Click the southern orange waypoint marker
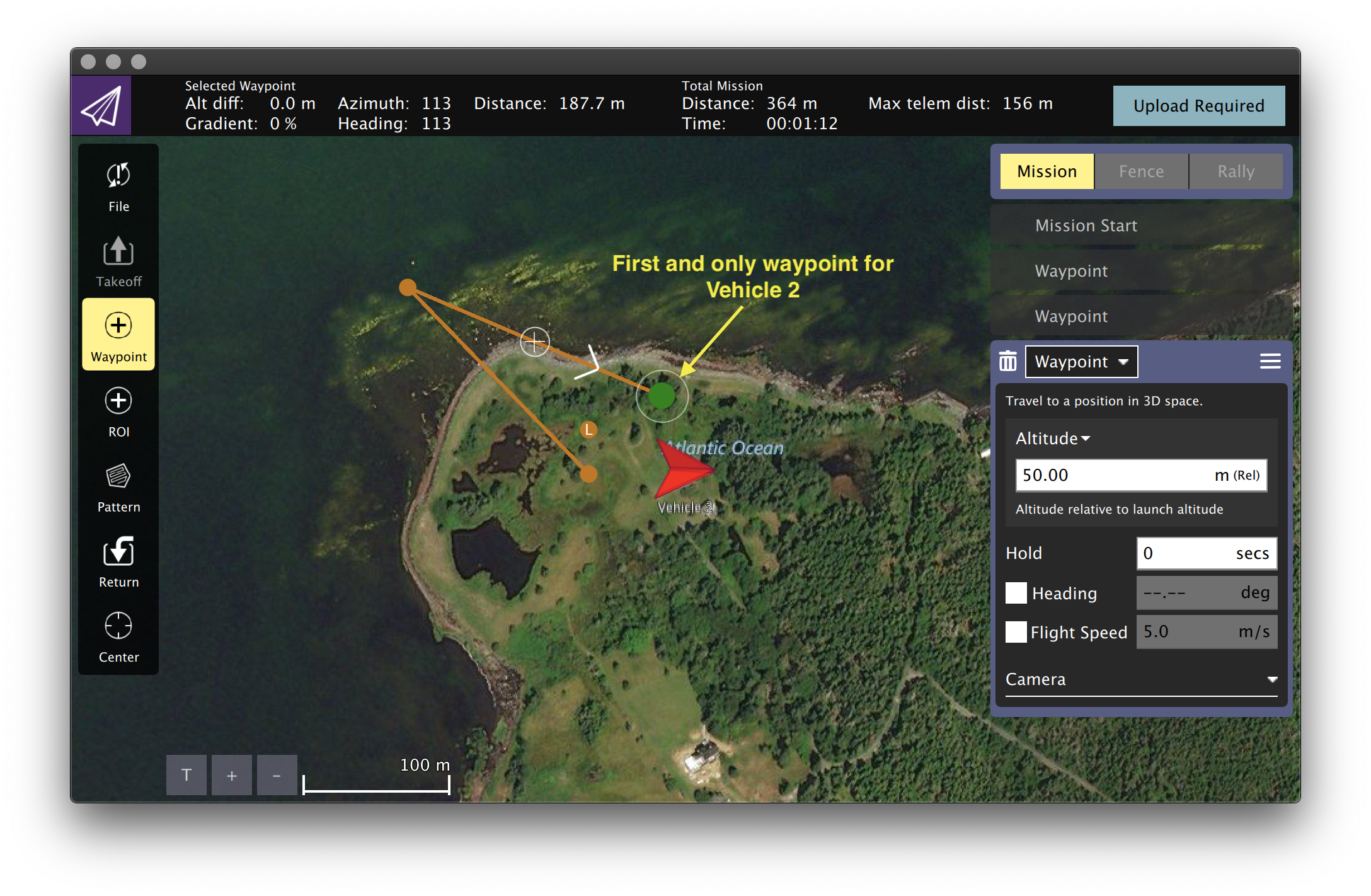This screenshot has width=1371, height=896. point(588,474)
